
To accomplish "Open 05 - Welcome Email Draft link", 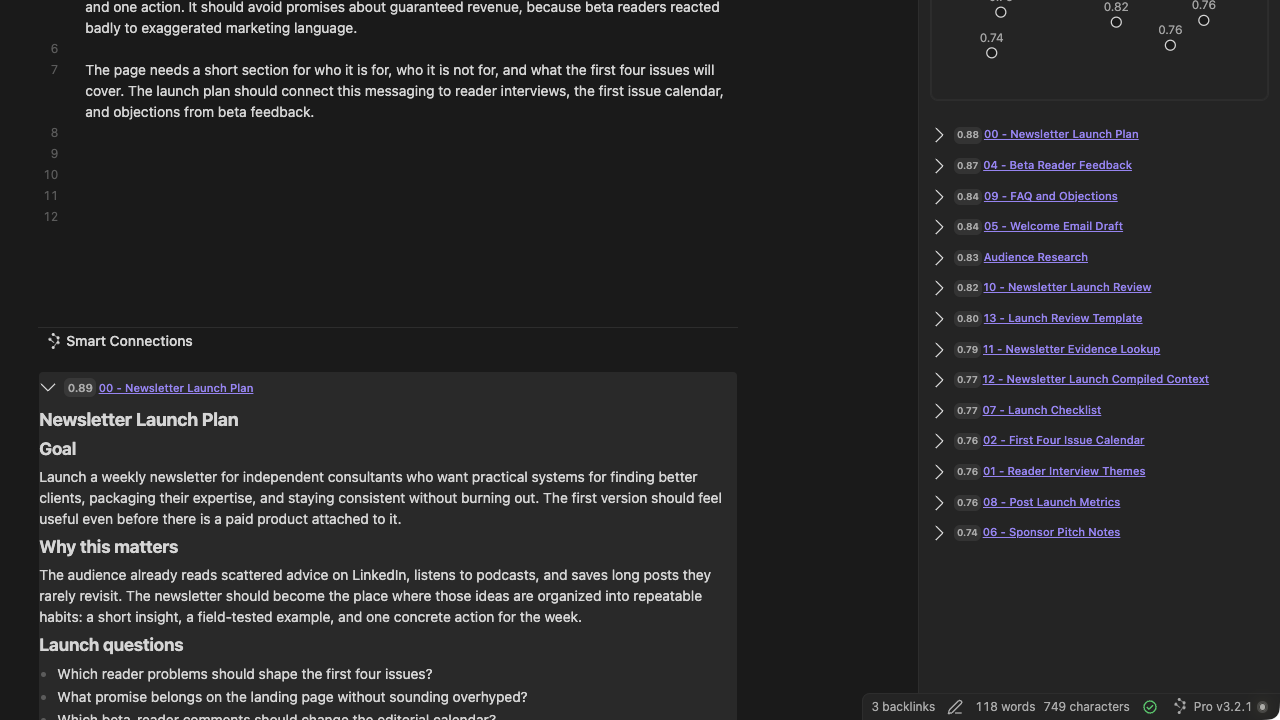I will coord(1053,226).
